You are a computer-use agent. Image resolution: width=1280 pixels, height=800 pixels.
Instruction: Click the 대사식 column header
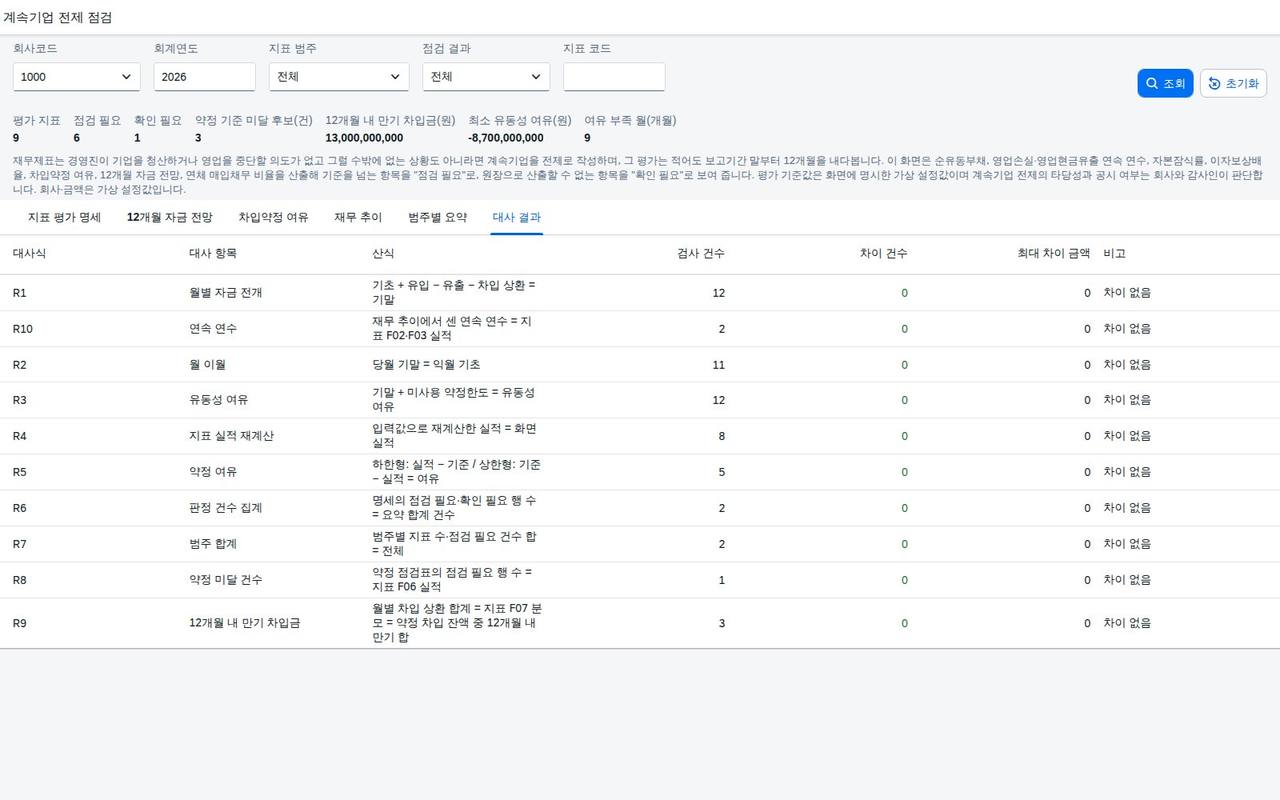pos(30,254)
